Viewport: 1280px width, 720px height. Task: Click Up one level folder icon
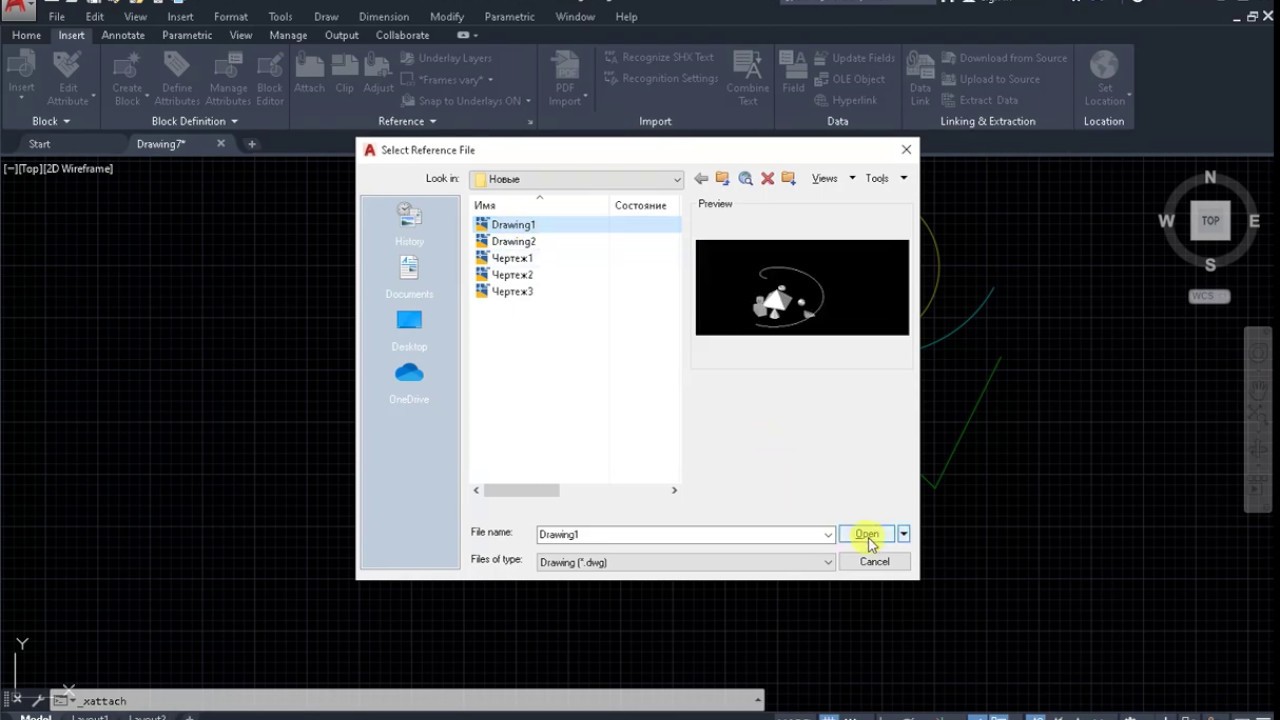723,178
